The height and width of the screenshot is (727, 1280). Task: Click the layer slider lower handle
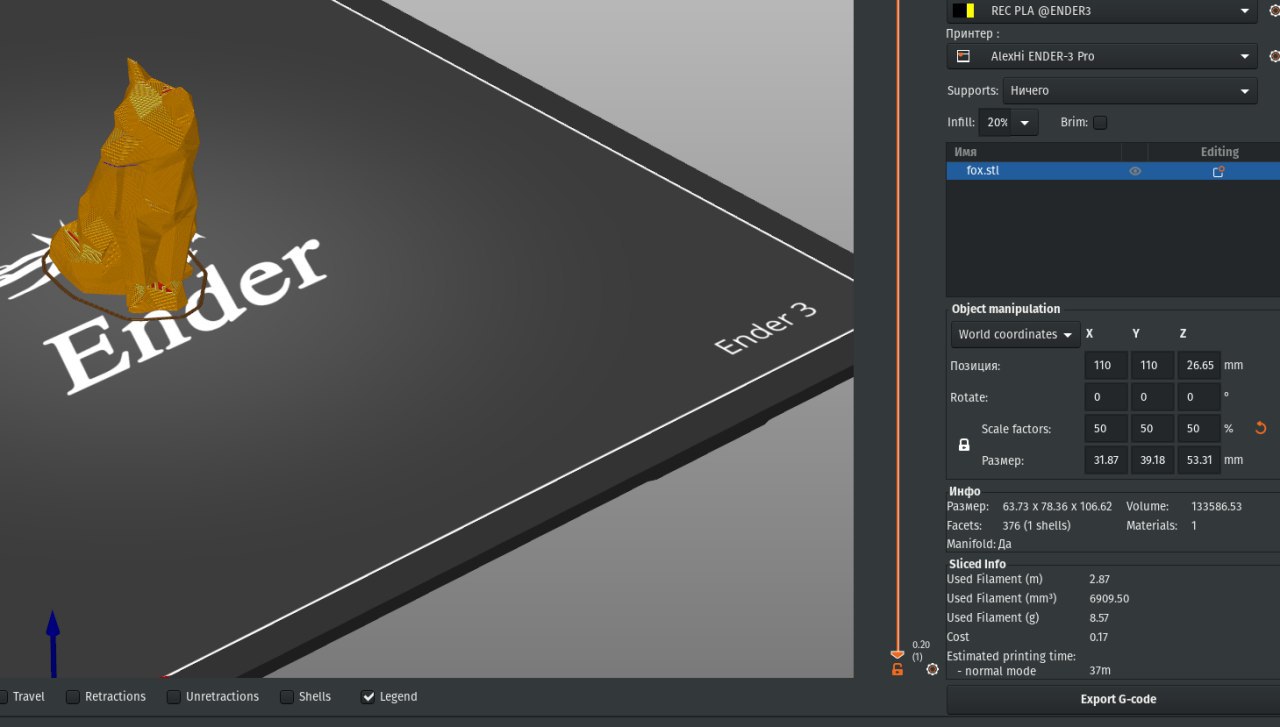click(897, 653)
